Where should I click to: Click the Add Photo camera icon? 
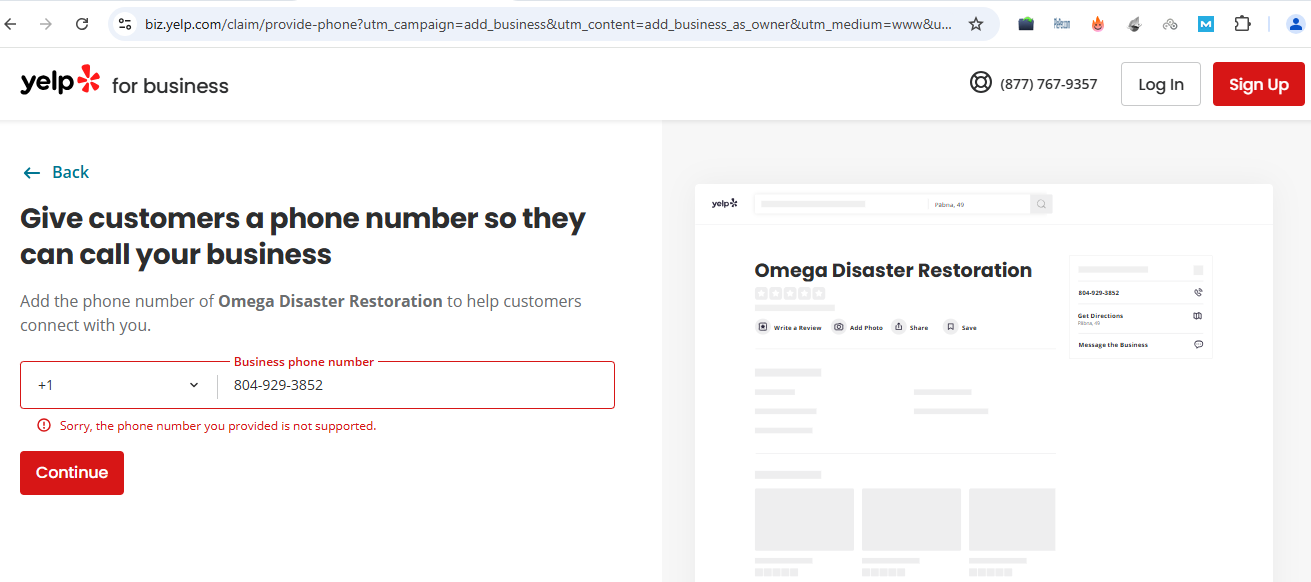click(x=839, y=327)
